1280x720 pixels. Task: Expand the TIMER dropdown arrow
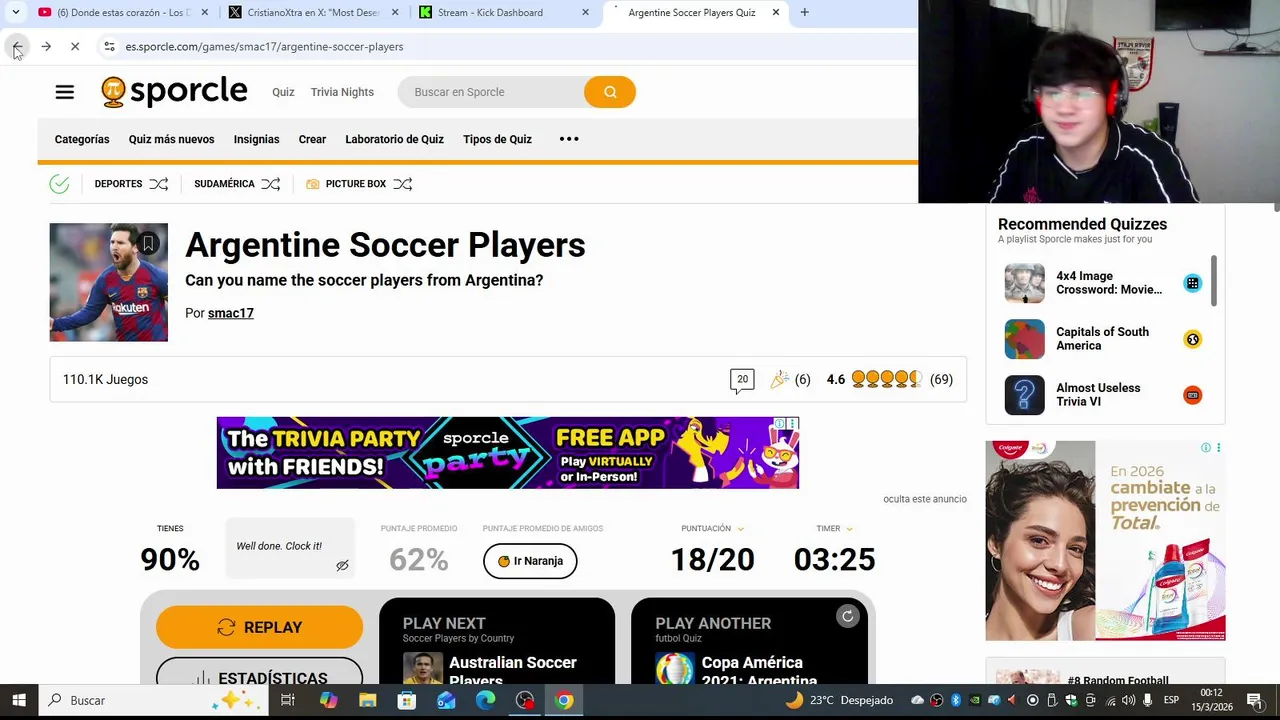(849, 529)
